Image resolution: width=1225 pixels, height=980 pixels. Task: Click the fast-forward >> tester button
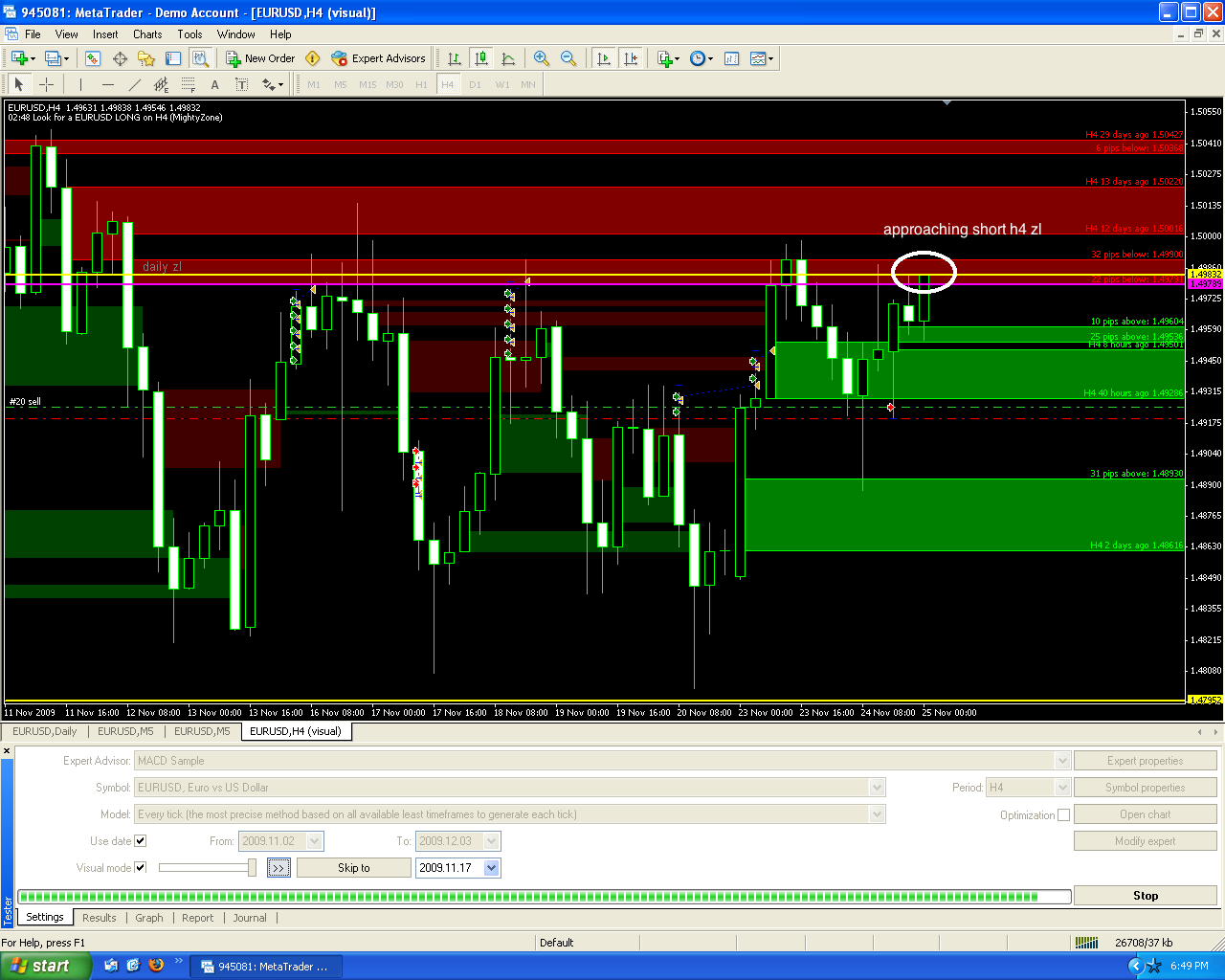point(278,868)
